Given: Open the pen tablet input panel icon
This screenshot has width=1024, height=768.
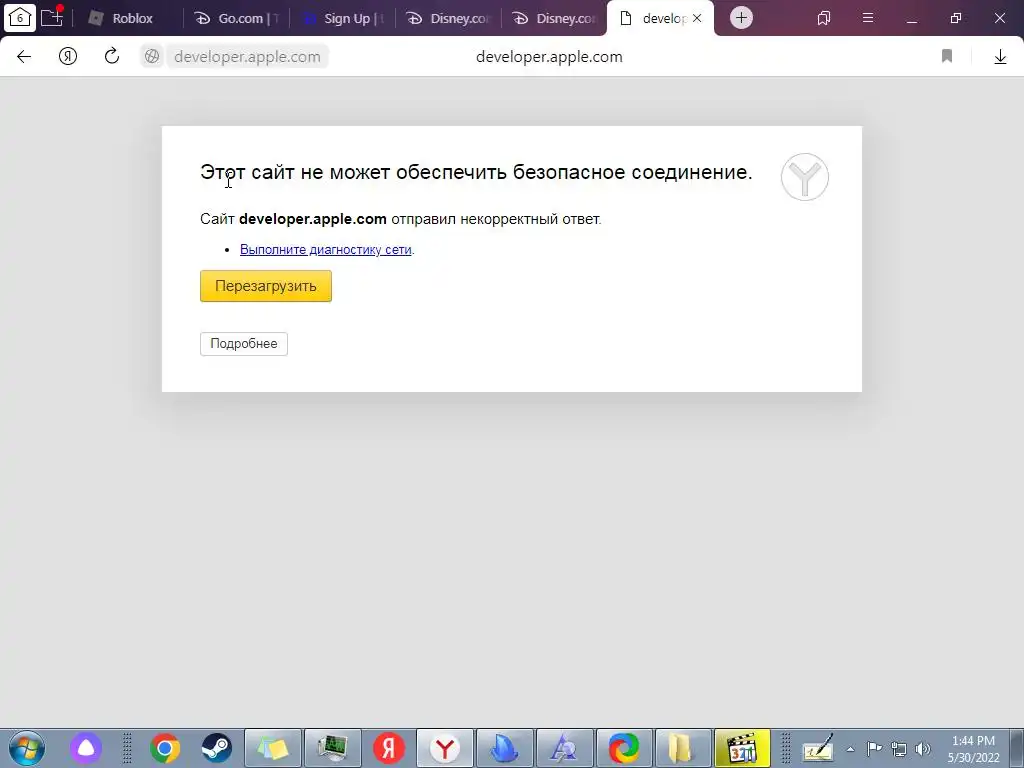Looking at the screenshot, I should click(x=818, y=748).
